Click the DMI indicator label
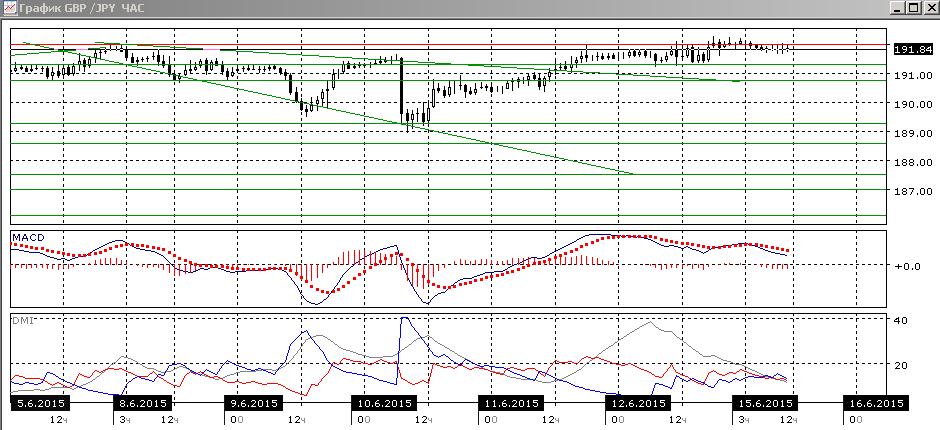This screenshot has height=430, width=940. click(23, 321)
